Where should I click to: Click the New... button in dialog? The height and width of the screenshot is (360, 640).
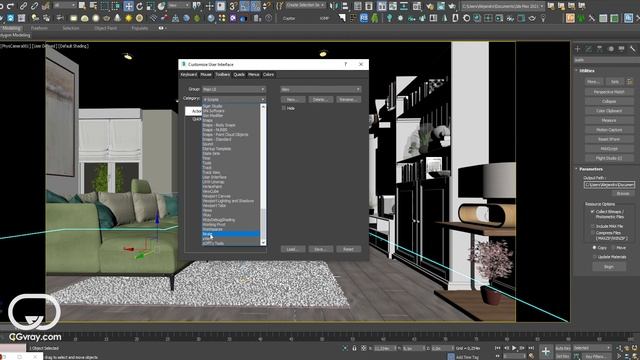(x=293, y=100)
